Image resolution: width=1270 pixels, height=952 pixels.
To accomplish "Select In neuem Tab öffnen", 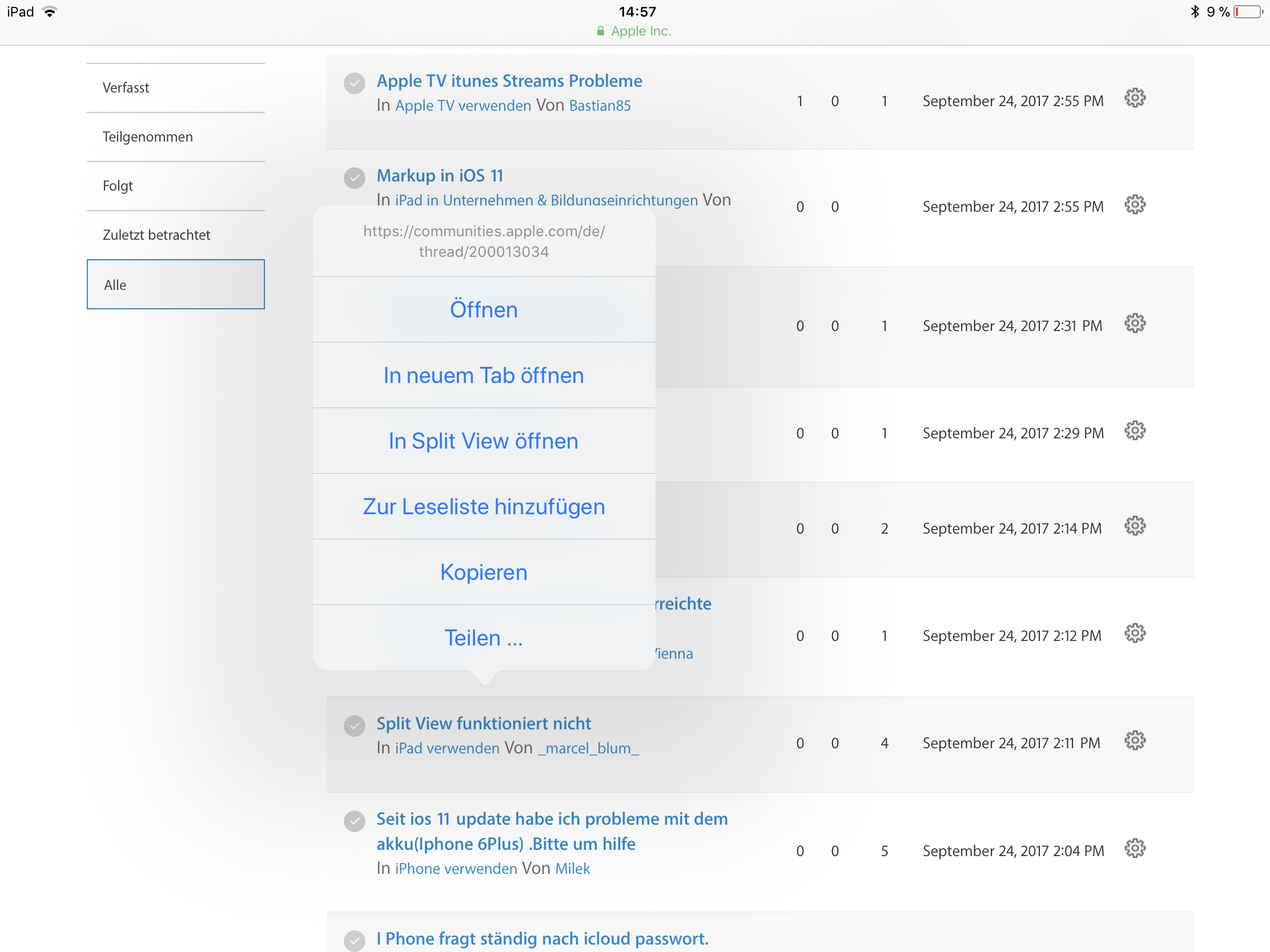I will tap(484, 376).
